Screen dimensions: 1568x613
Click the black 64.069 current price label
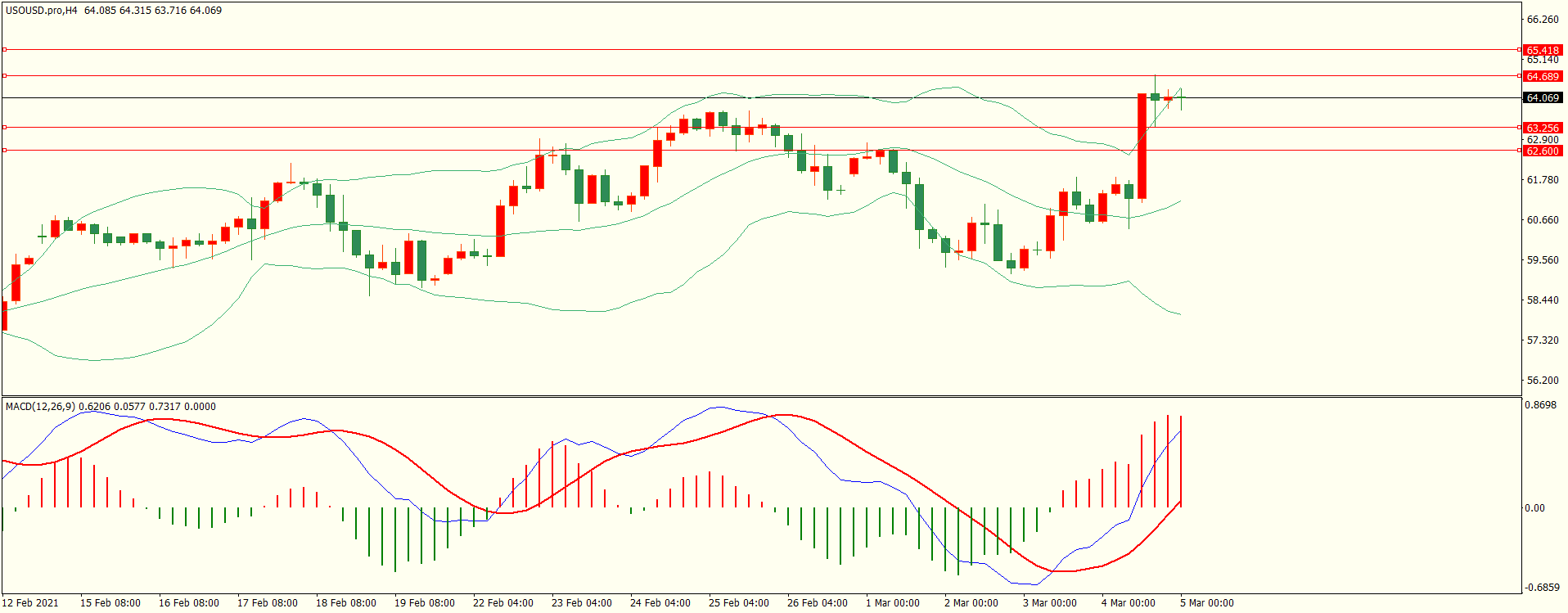click(1543, 97)
